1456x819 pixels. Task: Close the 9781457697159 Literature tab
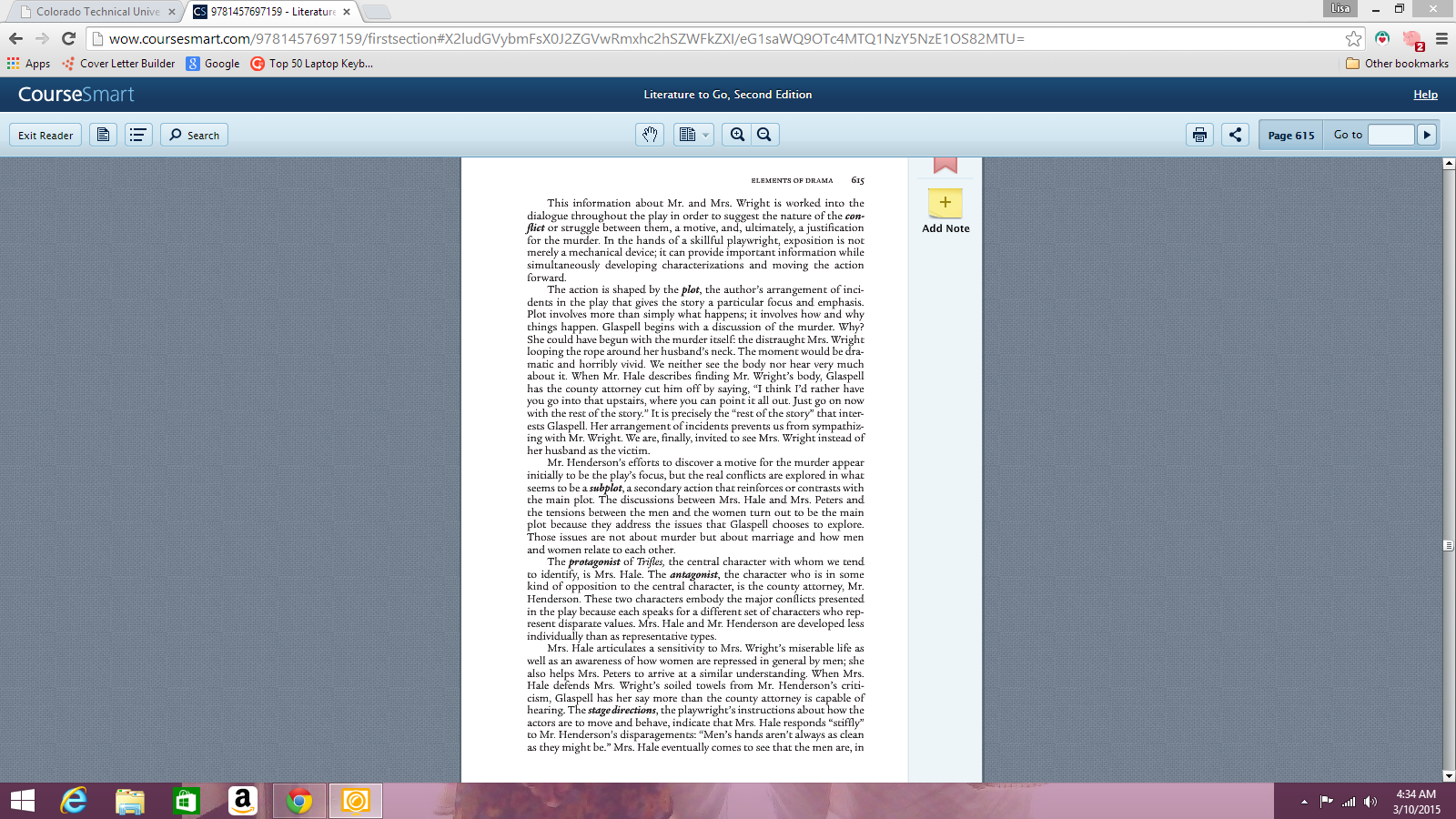347,12
